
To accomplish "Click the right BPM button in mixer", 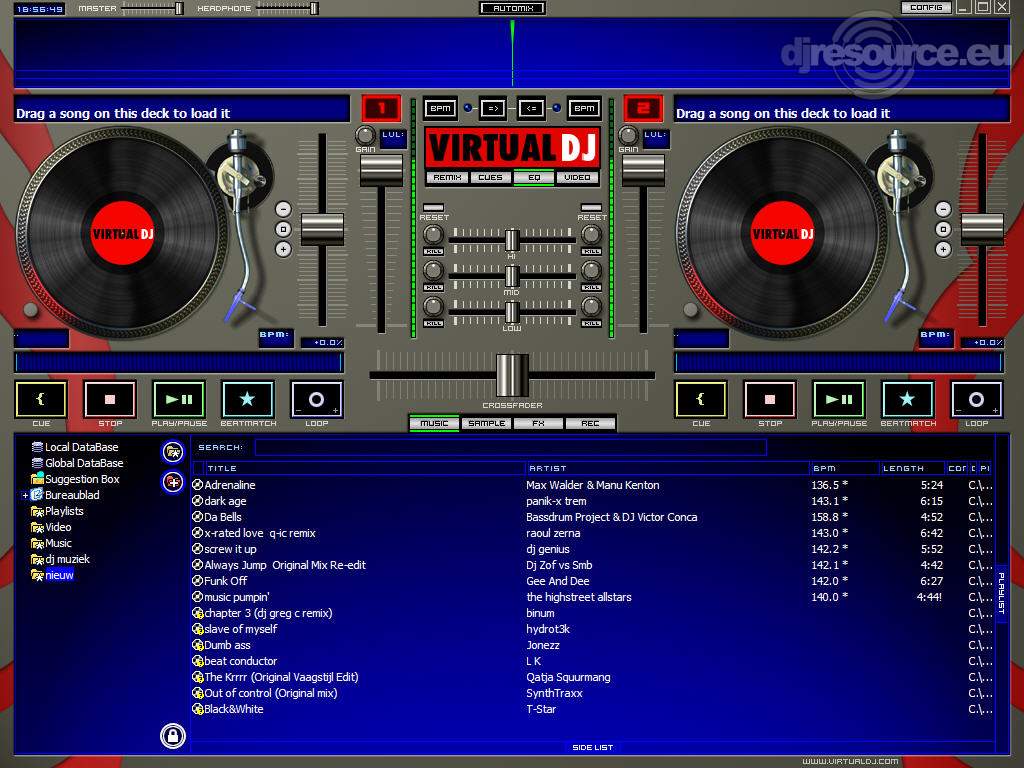I will pos(584,108).
